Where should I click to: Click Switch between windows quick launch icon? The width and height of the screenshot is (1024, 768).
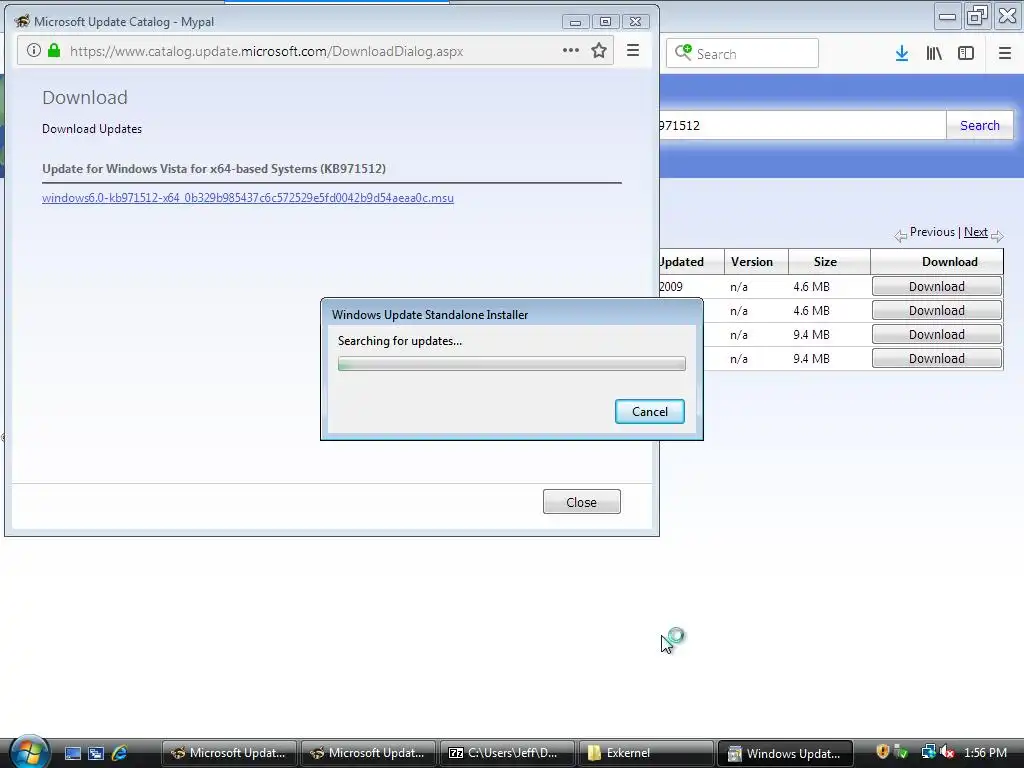[96, 753]
